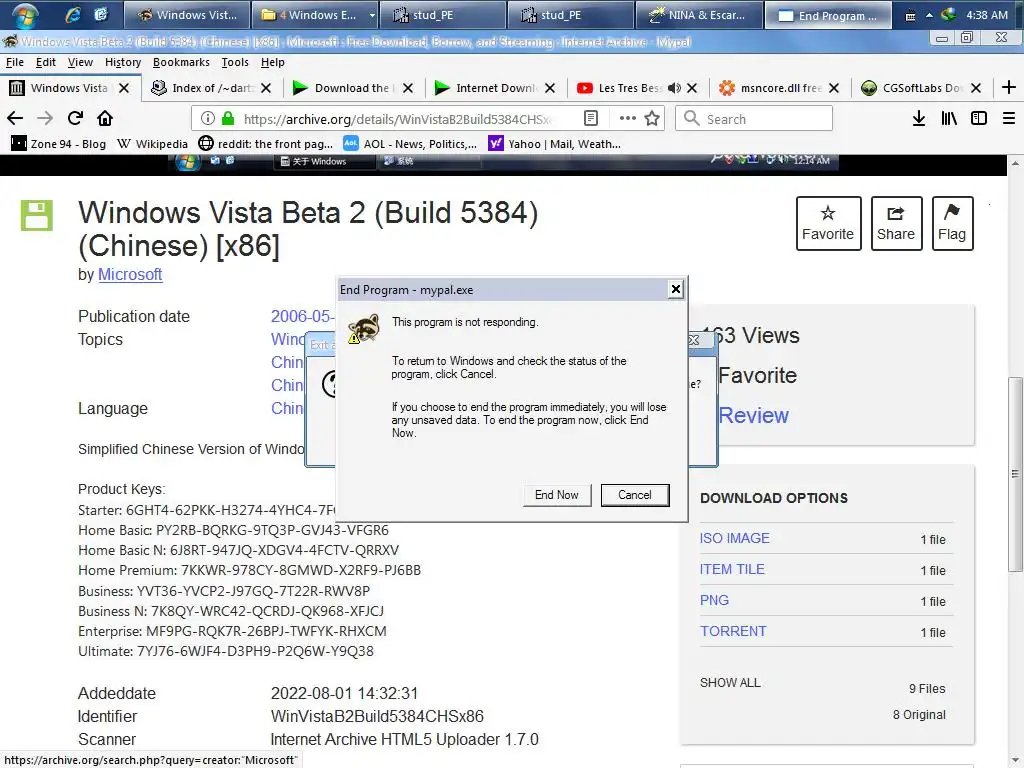
Task: Bookmark this page with the star icon
Action: 652,118
